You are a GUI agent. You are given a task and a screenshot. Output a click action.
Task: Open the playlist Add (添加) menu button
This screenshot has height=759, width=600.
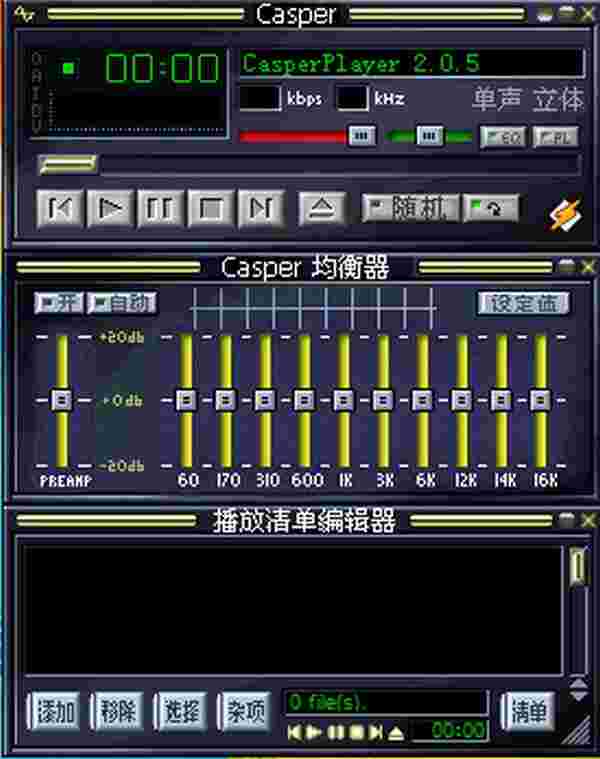[54, 711]
